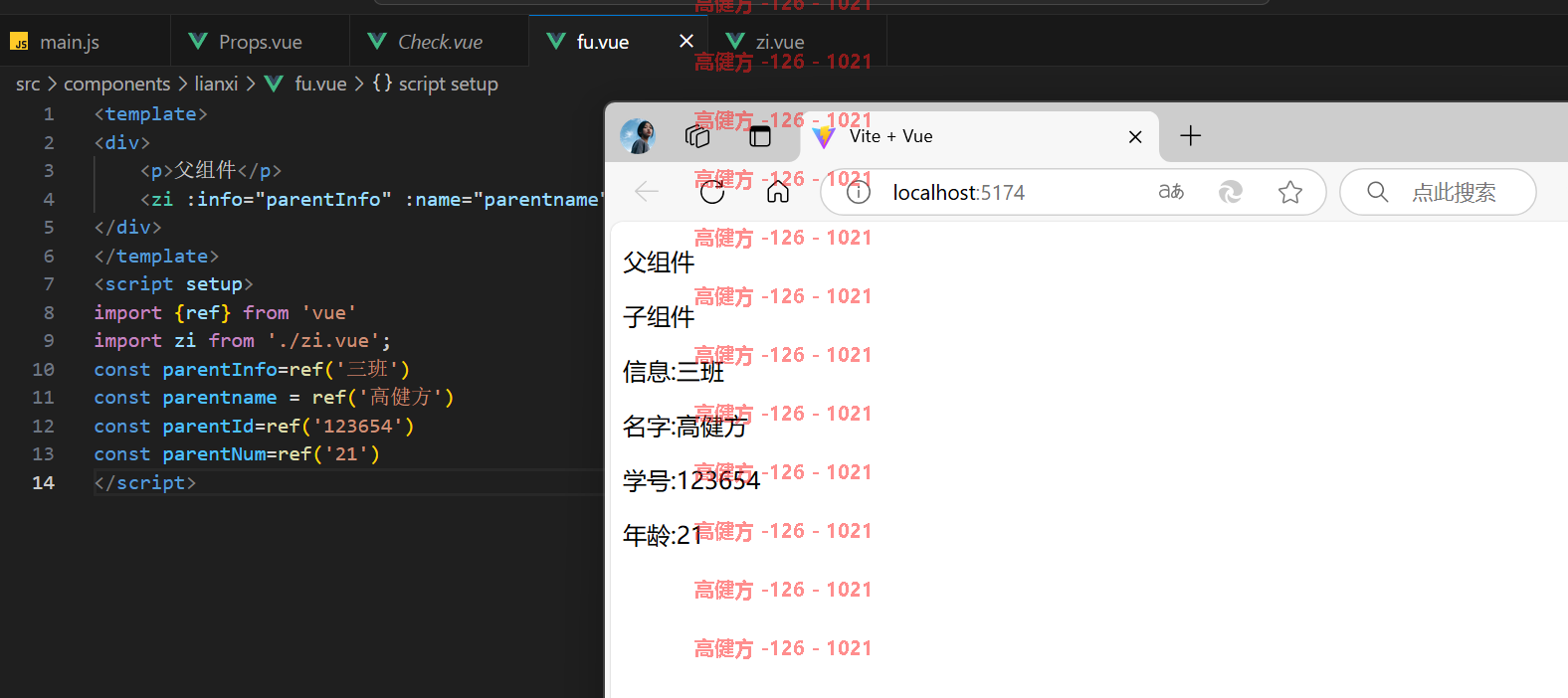The image size is (1568, 698).
Task: Click the Edge swirl icon in address bar
Action: [1231, 192]
